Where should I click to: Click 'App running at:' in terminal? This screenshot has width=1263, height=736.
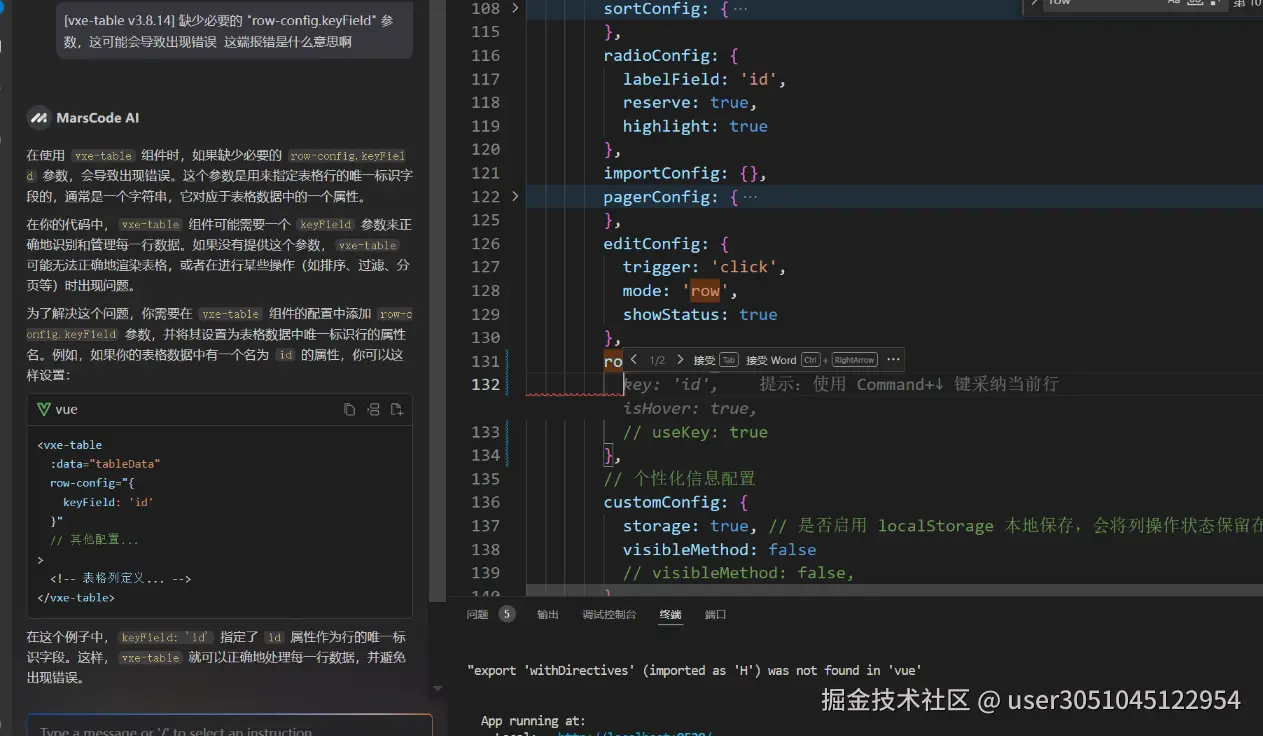click(533, 720)
